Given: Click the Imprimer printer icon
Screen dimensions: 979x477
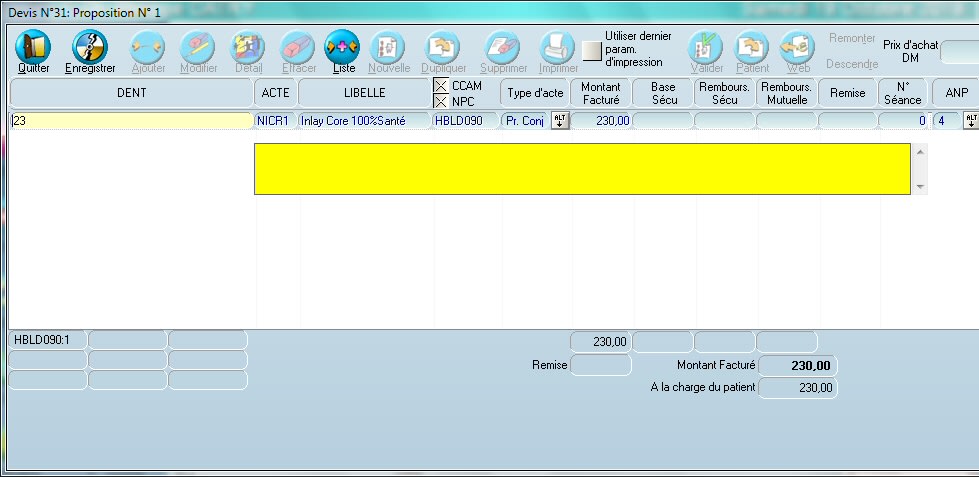Looking at the screenshot, I should (x=558, y=47).
